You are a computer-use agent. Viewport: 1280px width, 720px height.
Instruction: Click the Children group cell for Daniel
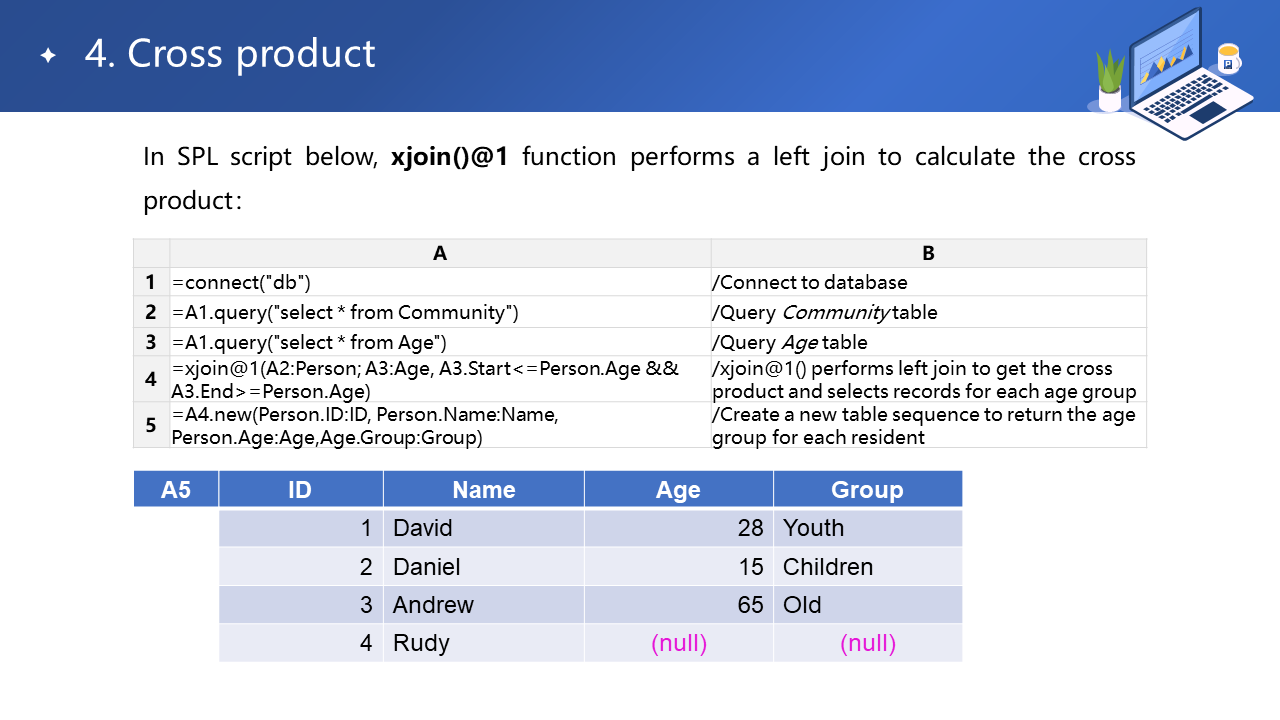[x=867, y=567]
